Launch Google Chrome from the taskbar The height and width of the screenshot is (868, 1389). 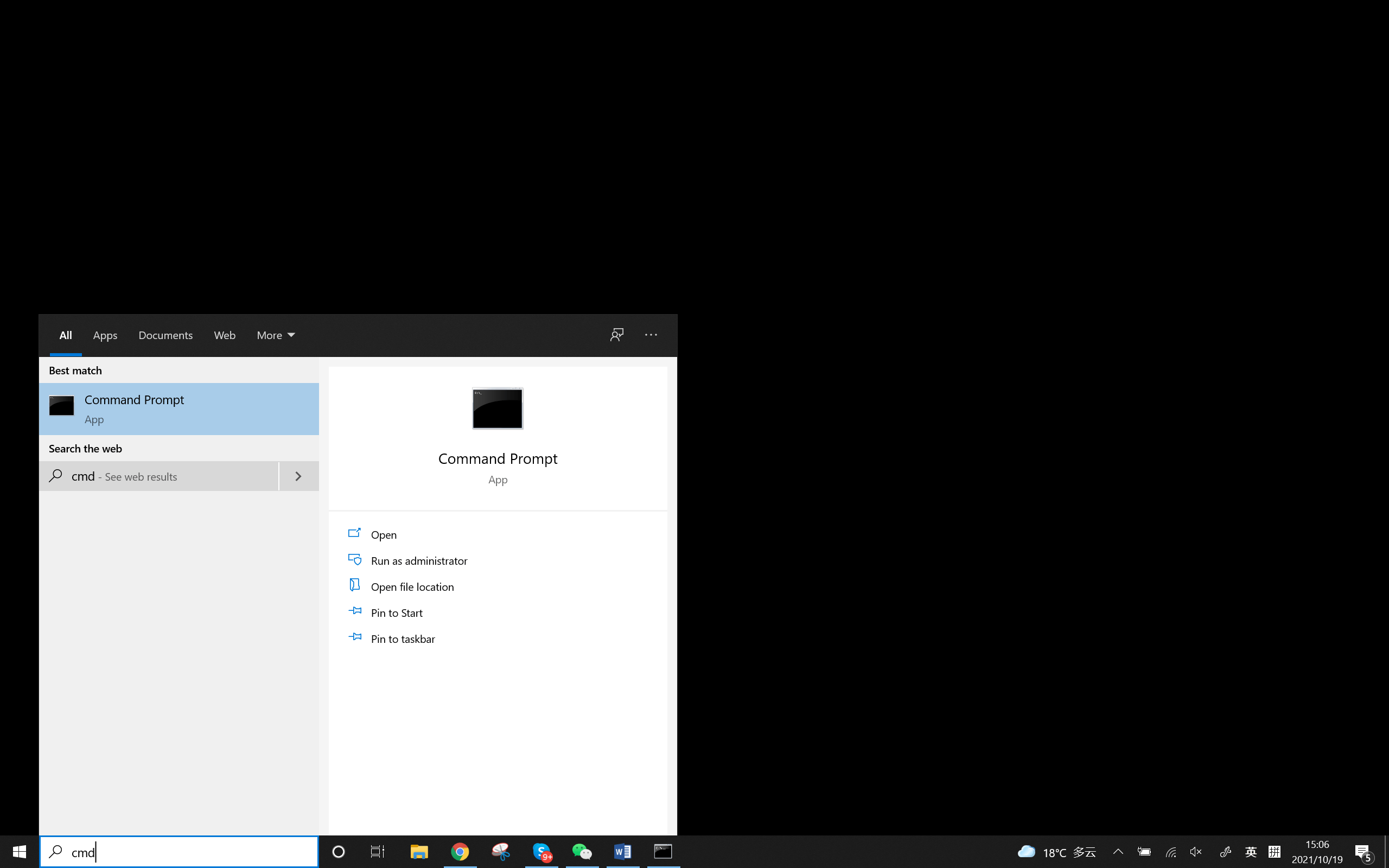coord(460,852)
